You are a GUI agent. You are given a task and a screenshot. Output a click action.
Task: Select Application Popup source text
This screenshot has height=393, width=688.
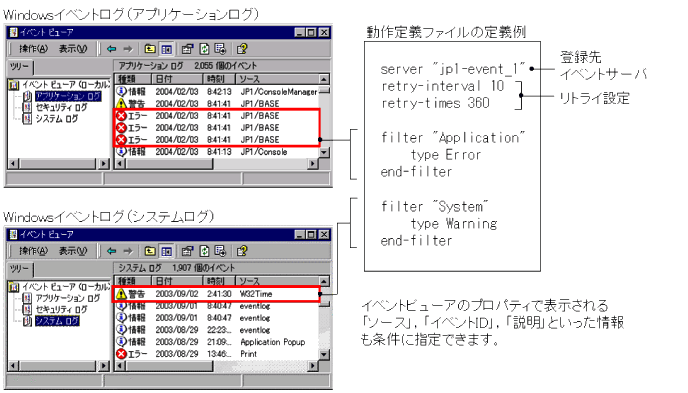(272, 342)
